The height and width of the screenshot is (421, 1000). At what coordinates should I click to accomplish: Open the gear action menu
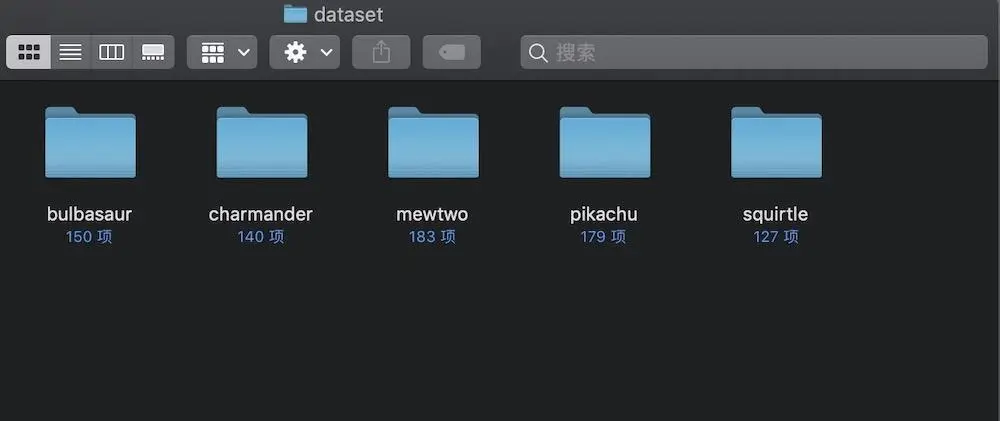click(x=305, y=52)
